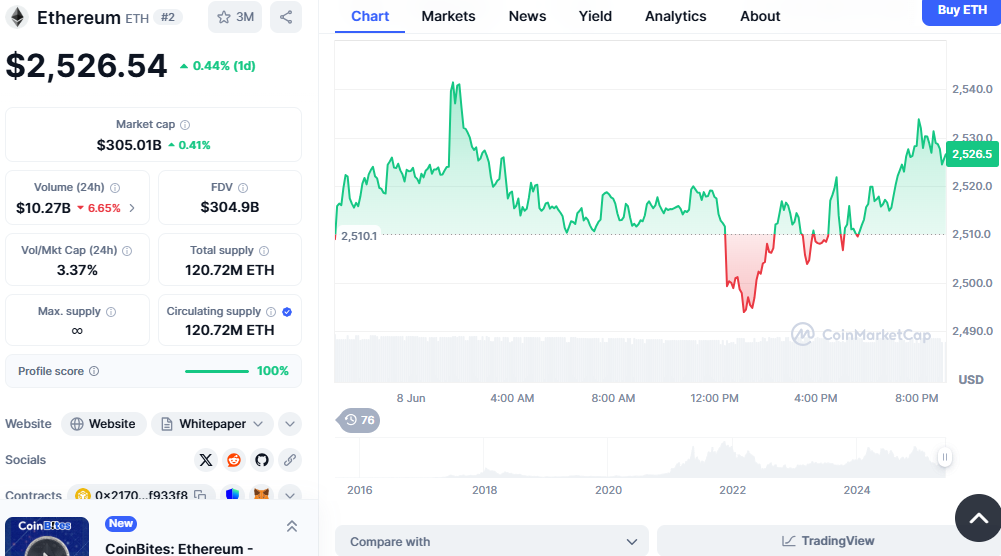Click the 0.44% (1d) change text
This screenshot has height=556, width=1001.
pyautogui.click(x=223, y=66)
